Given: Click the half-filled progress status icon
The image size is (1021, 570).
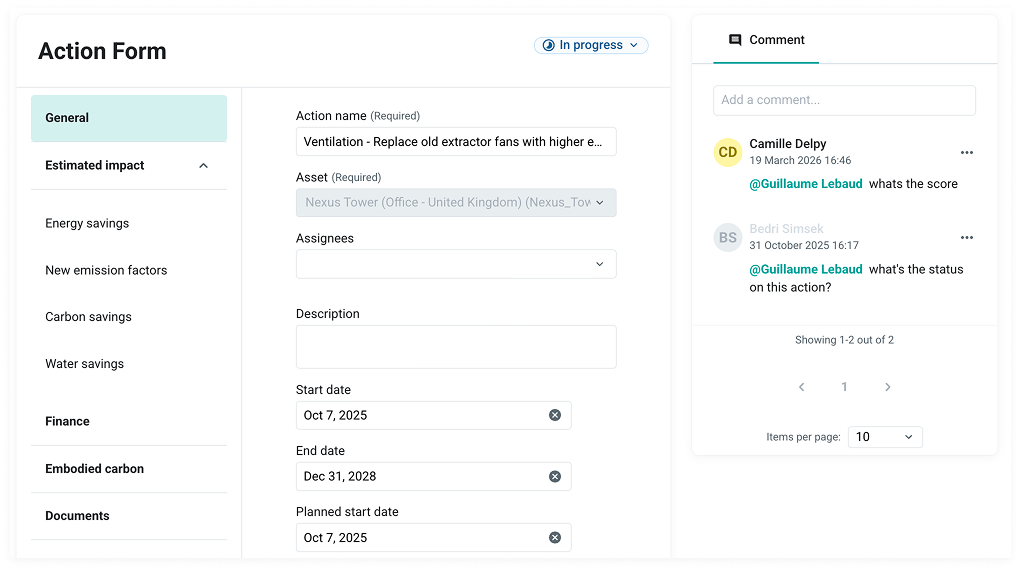Looking at the screenshot, I should [549, 45].
